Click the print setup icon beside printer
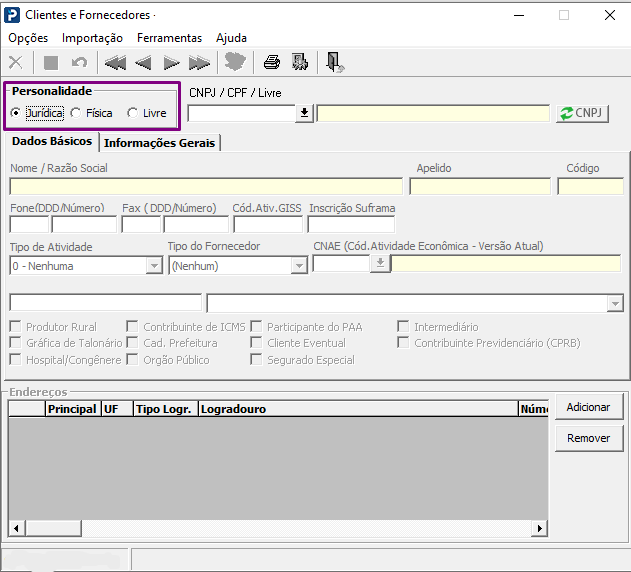The height and width of the screenshot is (572, 631). [299, 63]
